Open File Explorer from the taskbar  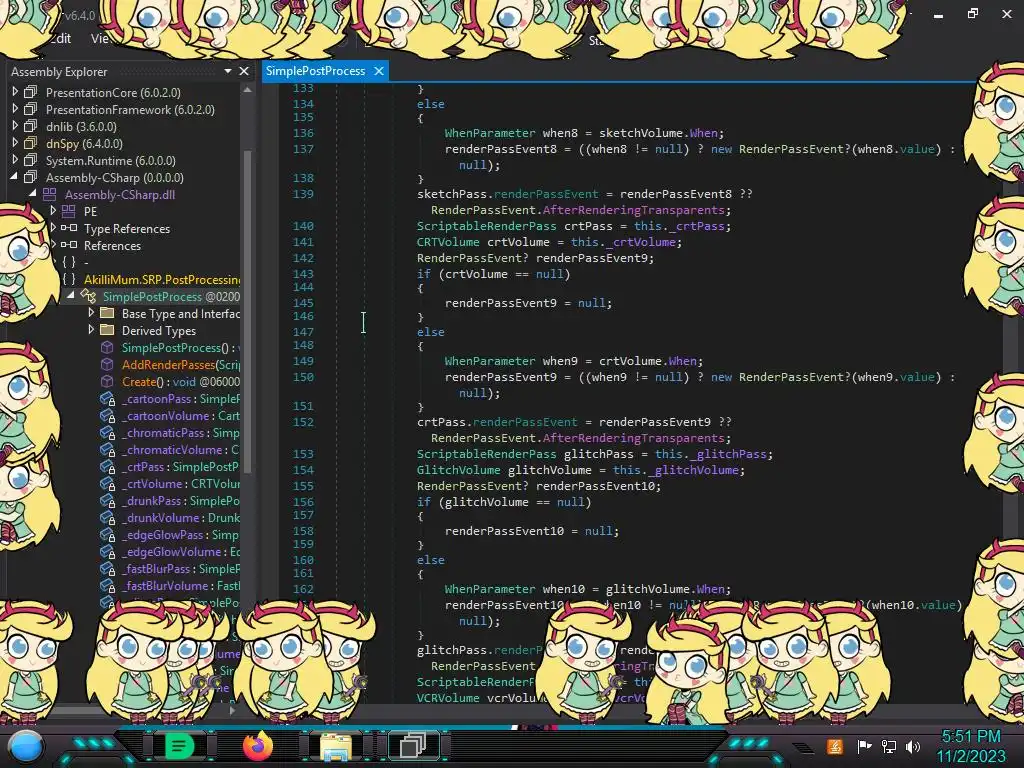(x=335, y=747)
